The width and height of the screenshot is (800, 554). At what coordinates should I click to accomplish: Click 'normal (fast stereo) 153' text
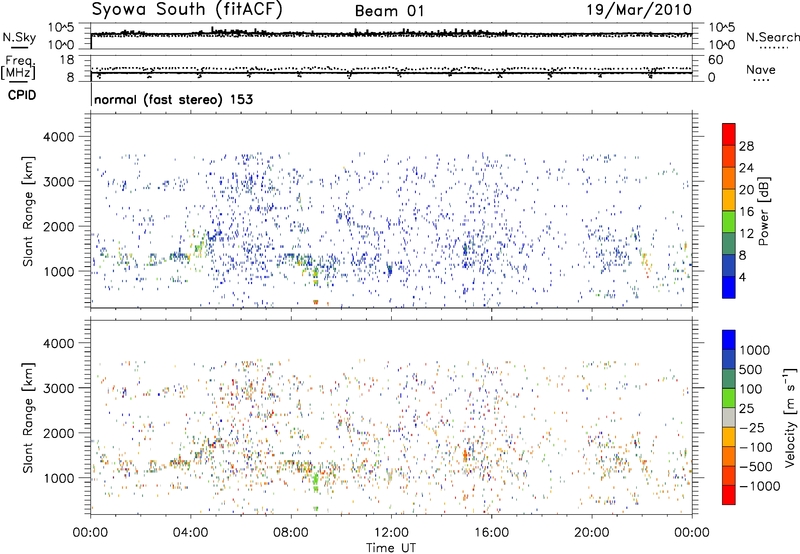[x=173, y=99]
